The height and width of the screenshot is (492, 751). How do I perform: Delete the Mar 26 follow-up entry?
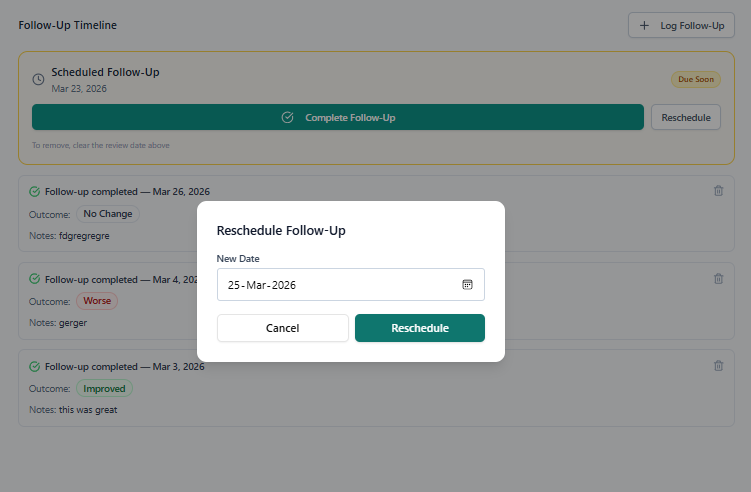click(x=718, y=191)
